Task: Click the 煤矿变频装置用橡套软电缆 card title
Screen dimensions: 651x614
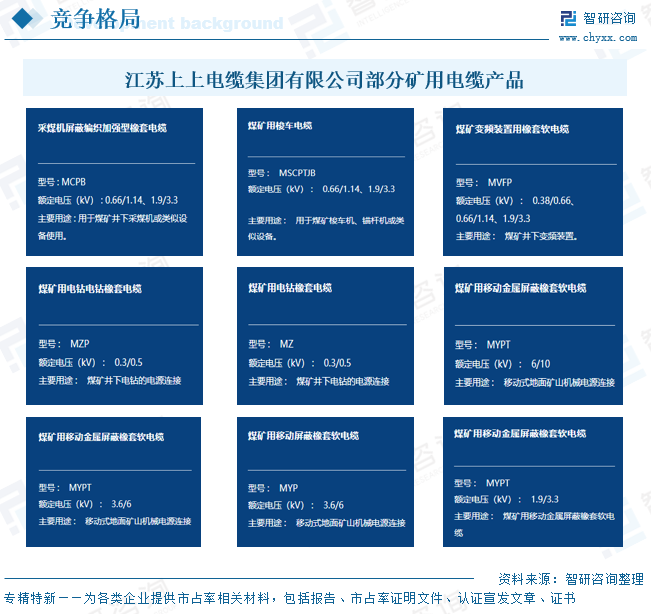Action: 512,129
